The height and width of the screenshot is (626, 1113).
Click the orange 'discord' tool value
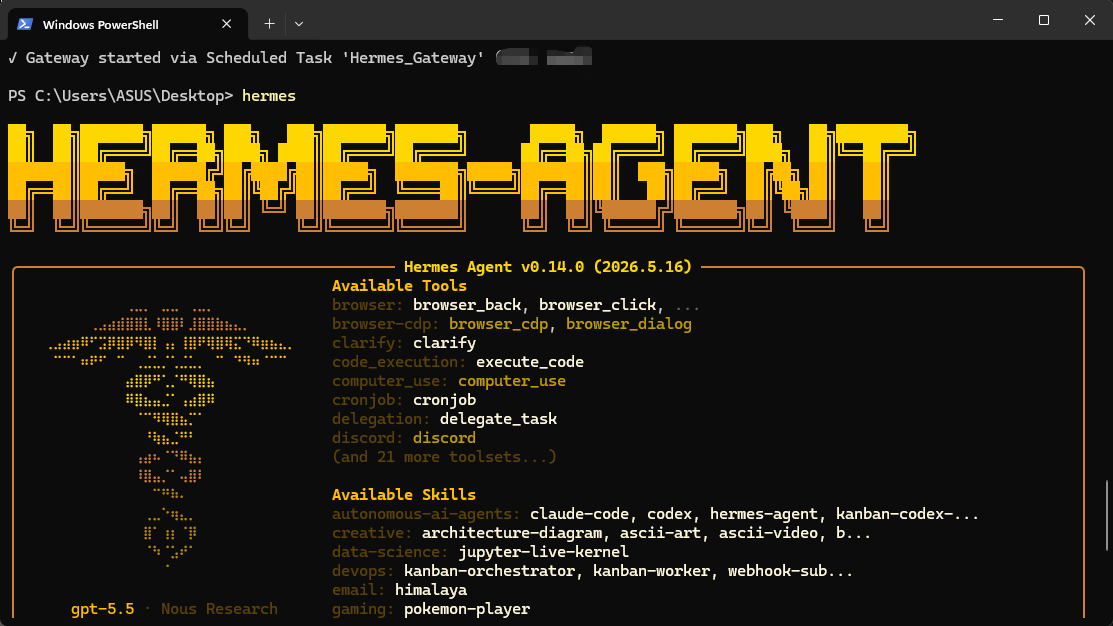click(444, 439)
